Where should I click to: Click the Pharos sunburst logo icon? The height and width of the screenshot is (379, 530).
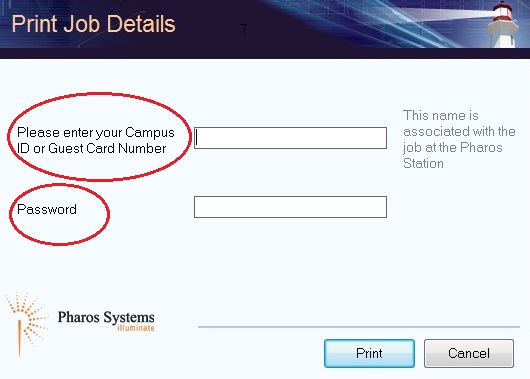pyautogui.click(x=26, y=324)
